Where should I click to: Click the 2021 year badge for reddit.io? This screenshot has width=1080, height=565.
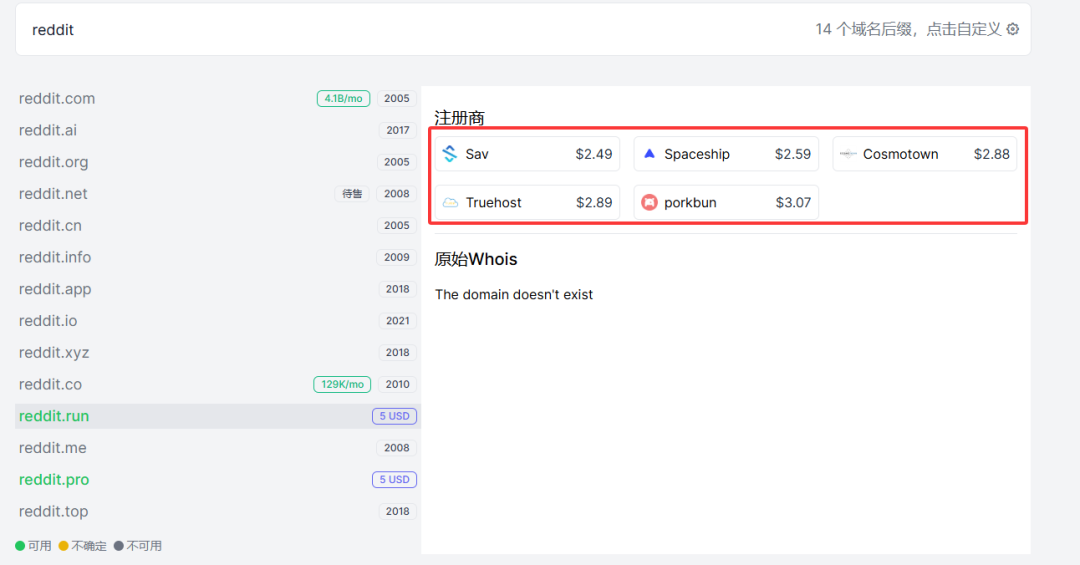397,320
